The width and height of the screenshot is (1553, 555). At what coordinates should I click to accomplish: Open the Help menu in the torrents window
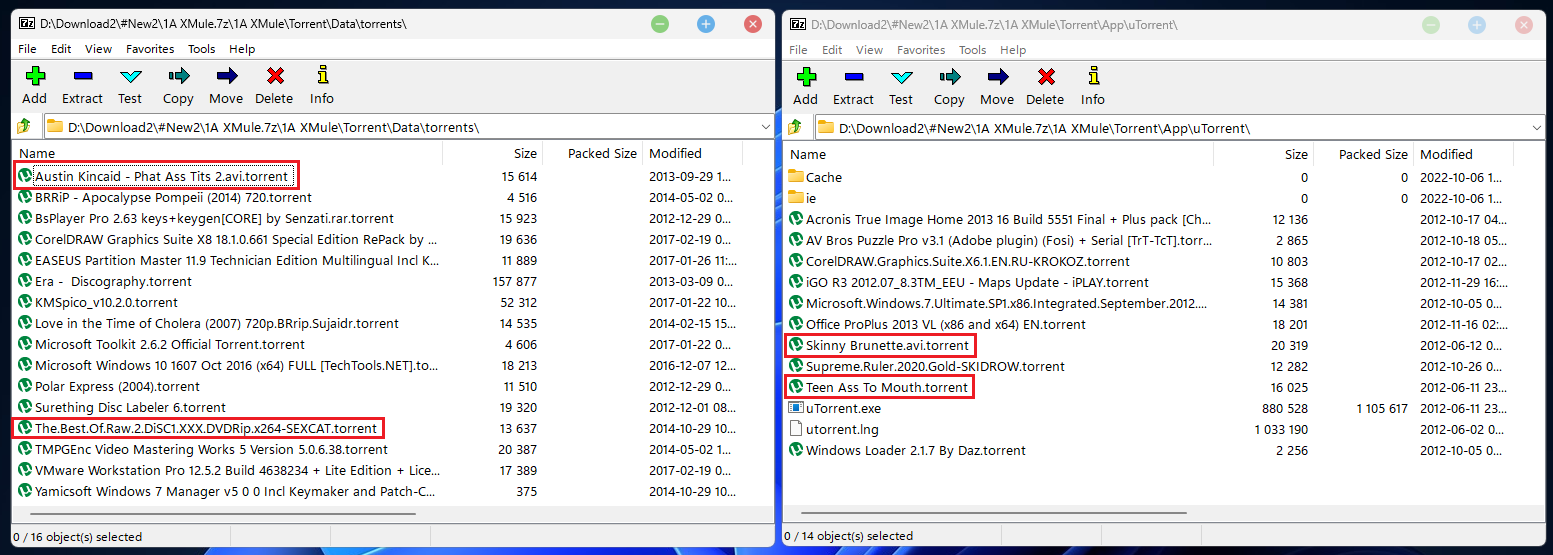pyautogui.click(x=242, y=48)
